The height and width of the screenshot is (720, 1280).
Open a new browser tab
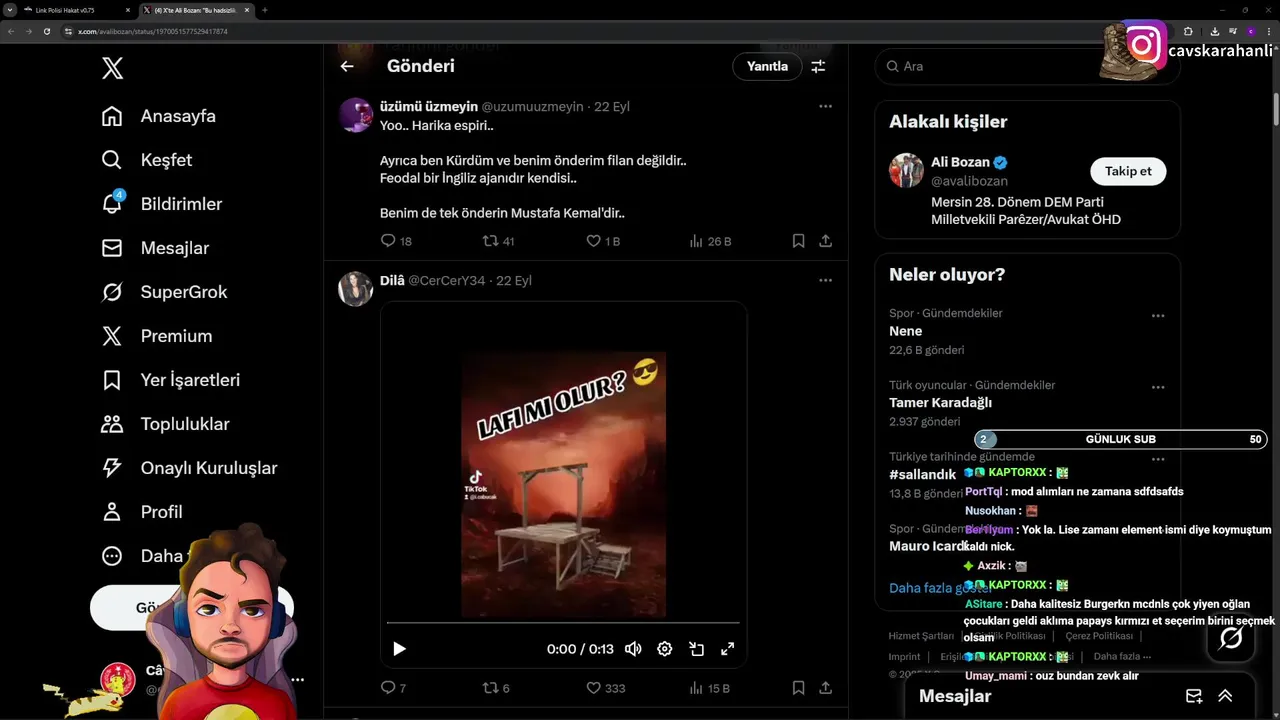tap(265, 10)
